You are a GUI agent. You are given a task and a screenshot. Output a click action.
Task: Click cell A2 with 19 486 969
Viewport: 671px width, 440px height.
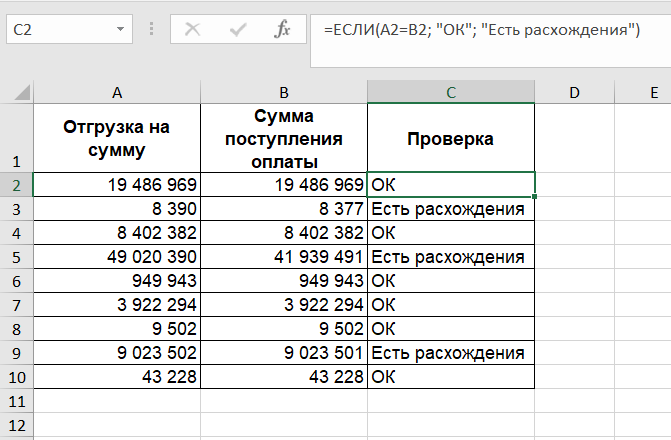[117, 185]
